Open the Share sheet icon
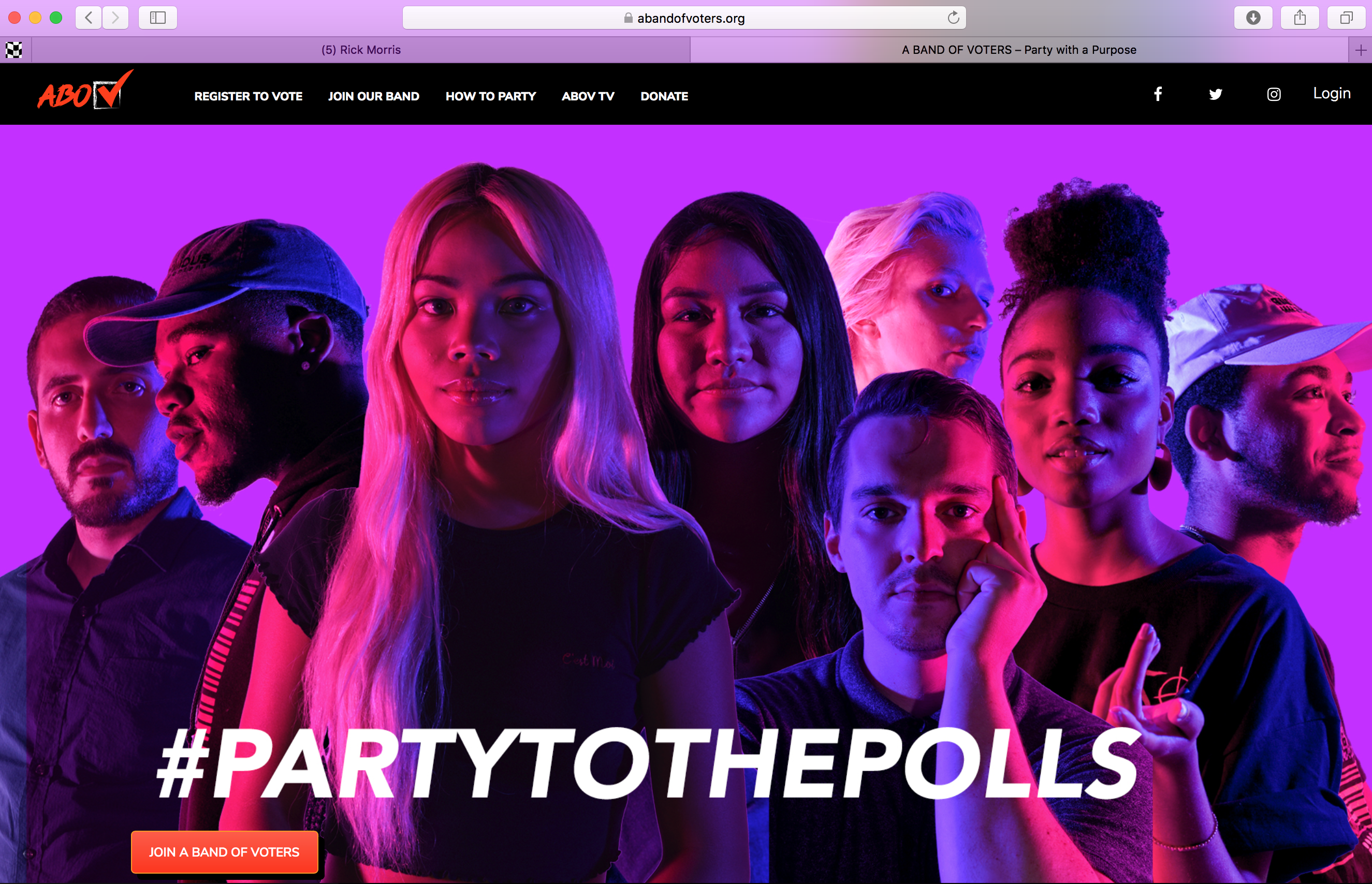This screenshot has height=884, width=1372. tap(1300, 18)
